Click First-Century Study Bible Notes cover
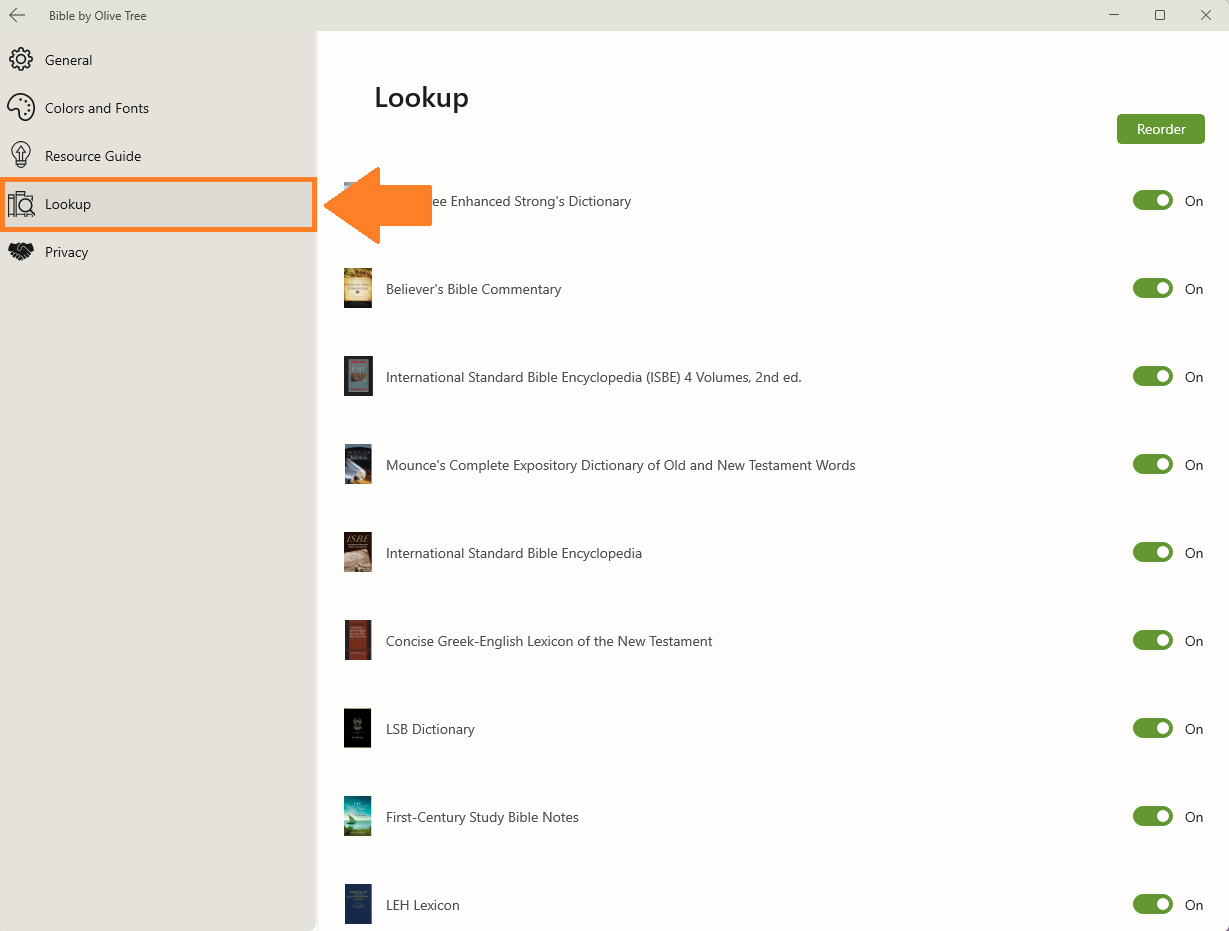Viewport: 1229px width, 931px height. [358, 816]
